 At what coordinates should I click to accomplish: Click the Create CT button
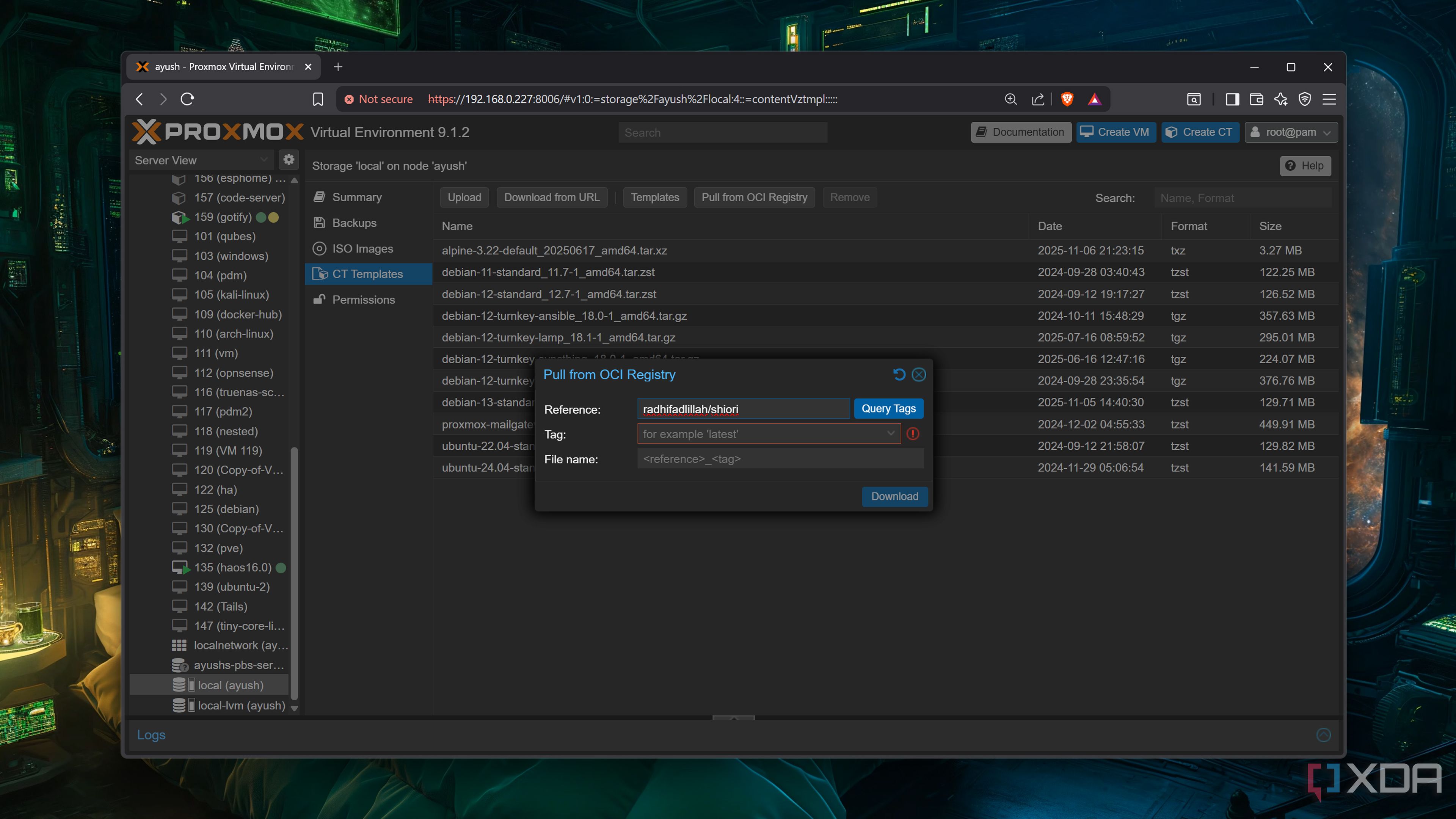coord(1200,132)
